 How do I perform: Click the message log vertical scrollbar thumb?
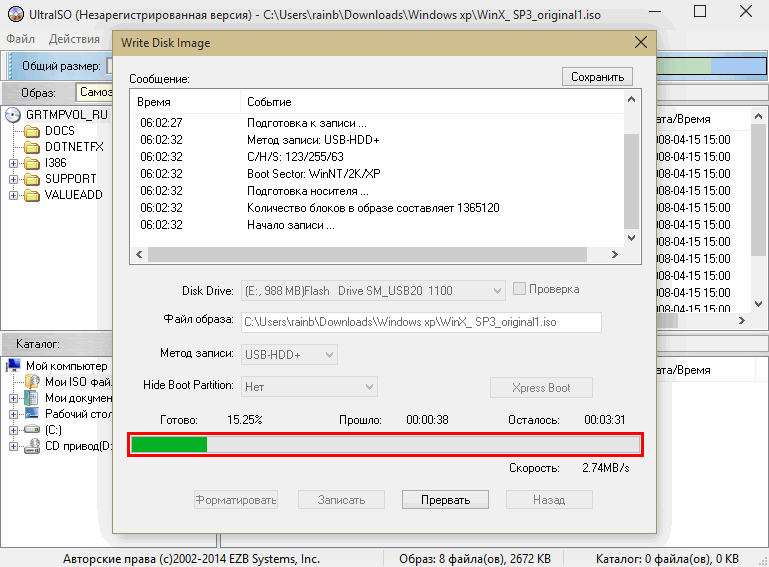pyautogui.click(x=631, y=181)
